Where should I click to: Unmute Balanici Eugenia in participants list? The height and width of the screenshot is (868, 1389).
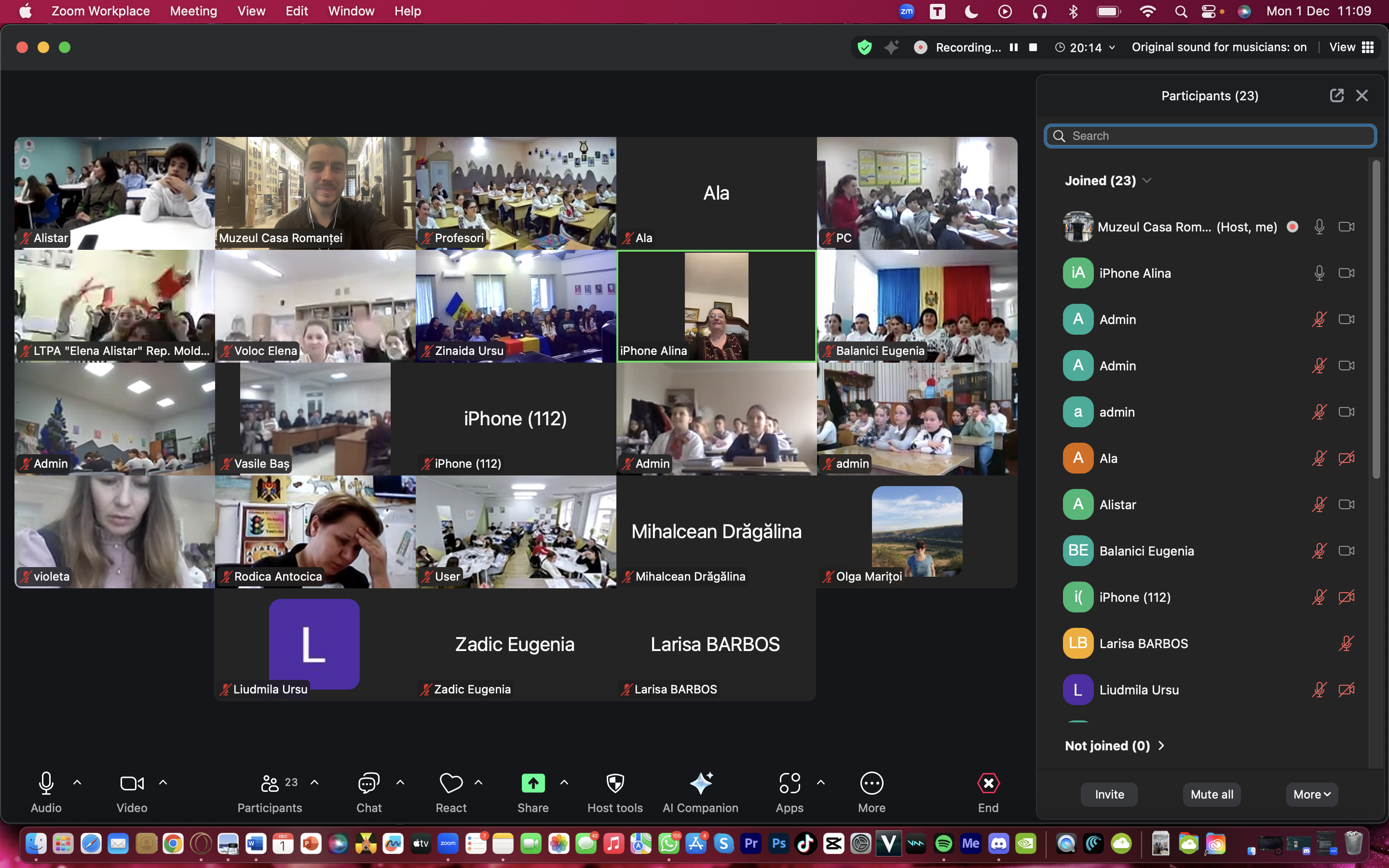(x=1319, y=551)
